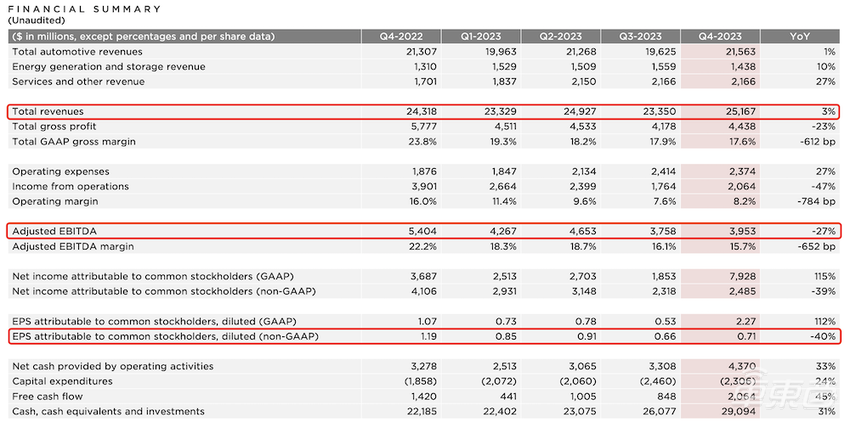
Task: Click the YoY column header
Action: tap(800, 36)
